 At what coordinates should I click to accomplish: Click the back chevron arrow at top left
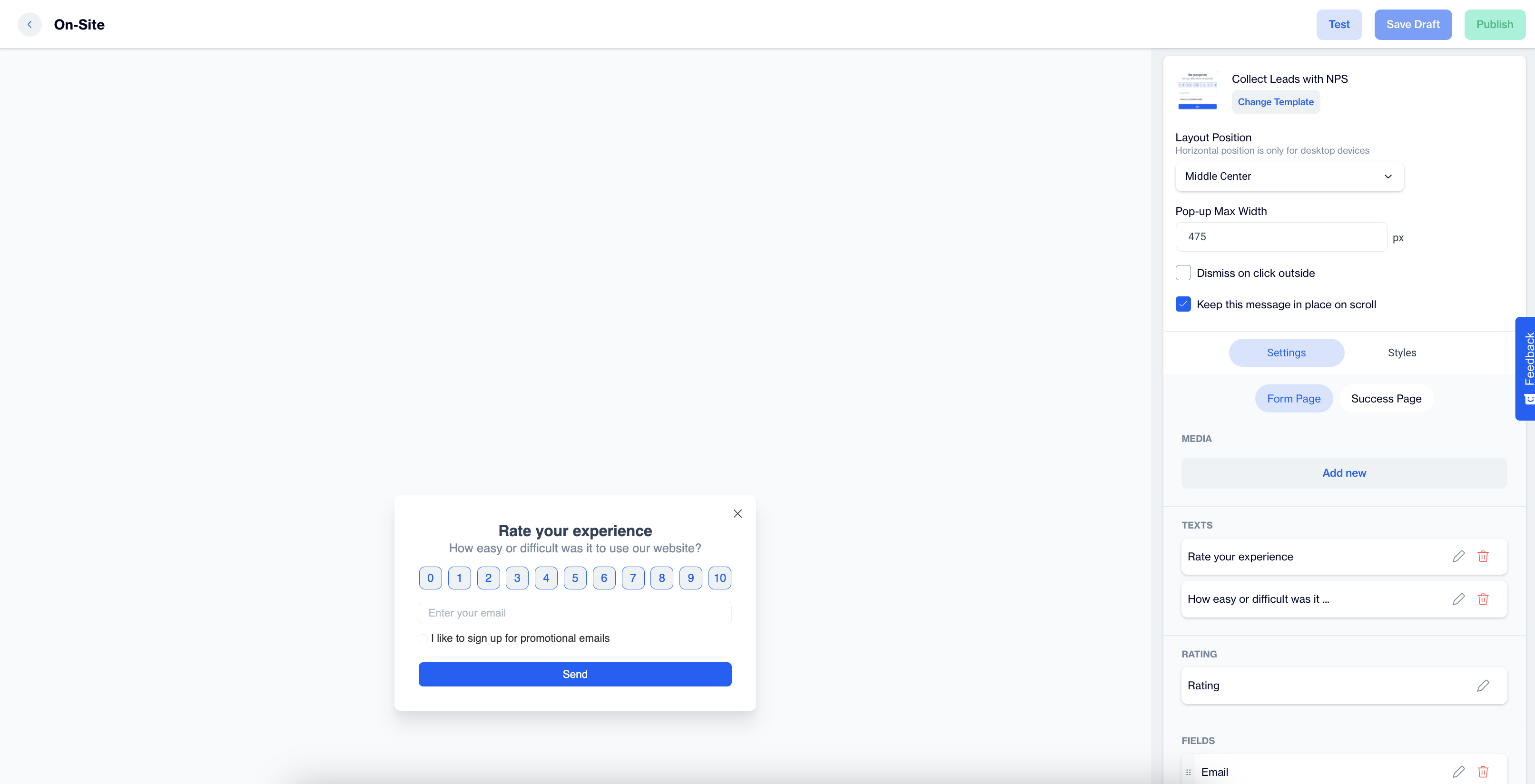pyautogui.click(x=30, y=24)
